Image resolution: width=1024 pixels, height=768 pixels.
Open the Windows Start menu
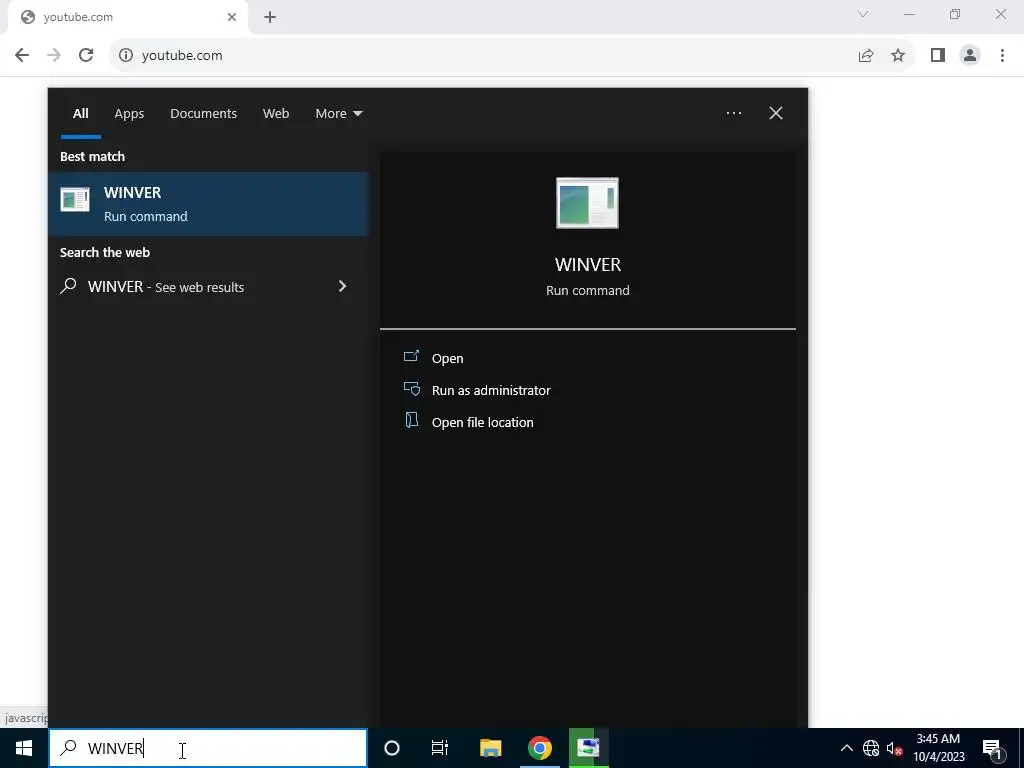pos(24,748)
